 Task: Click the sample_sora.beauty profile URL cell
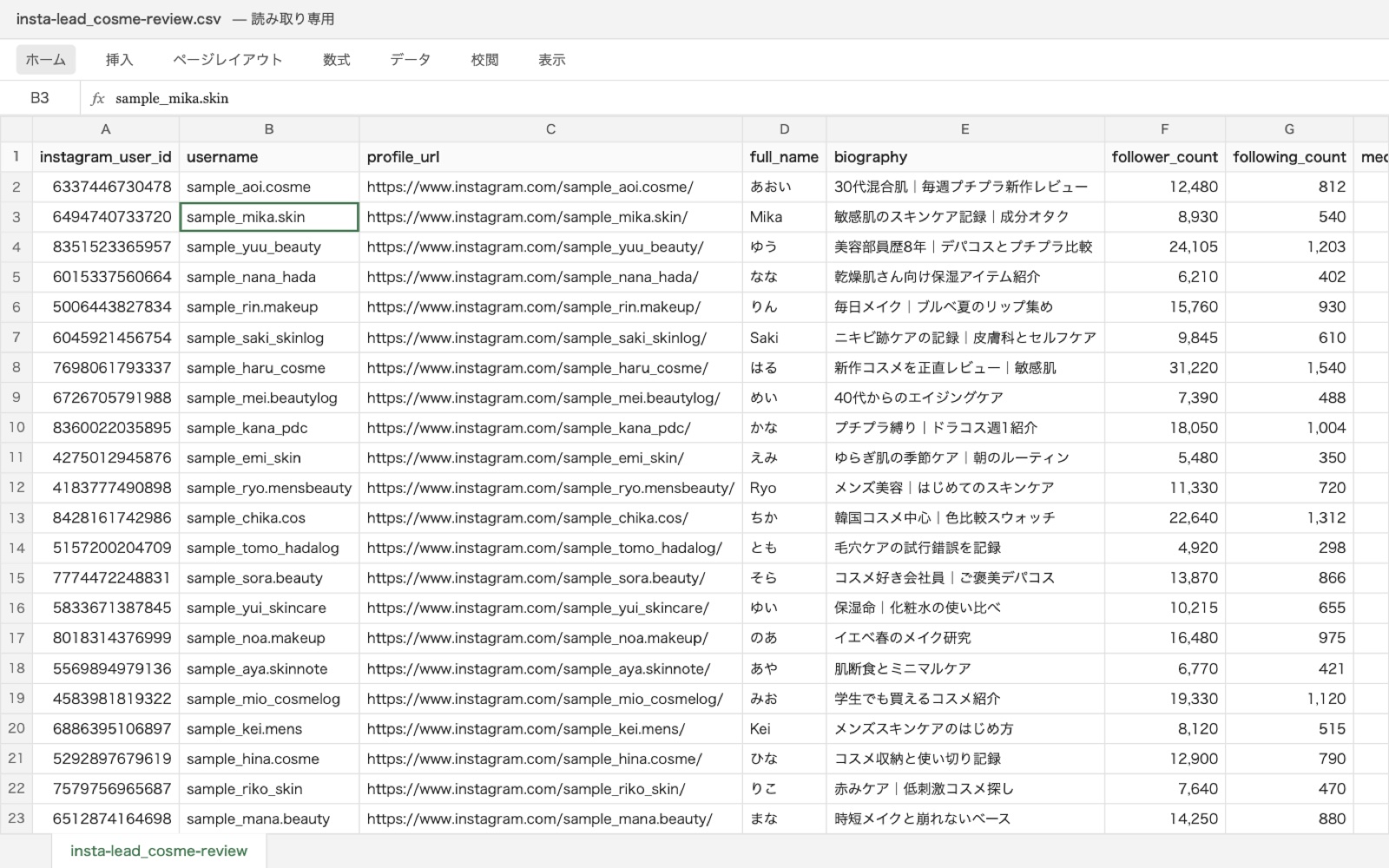pos(550,578)
